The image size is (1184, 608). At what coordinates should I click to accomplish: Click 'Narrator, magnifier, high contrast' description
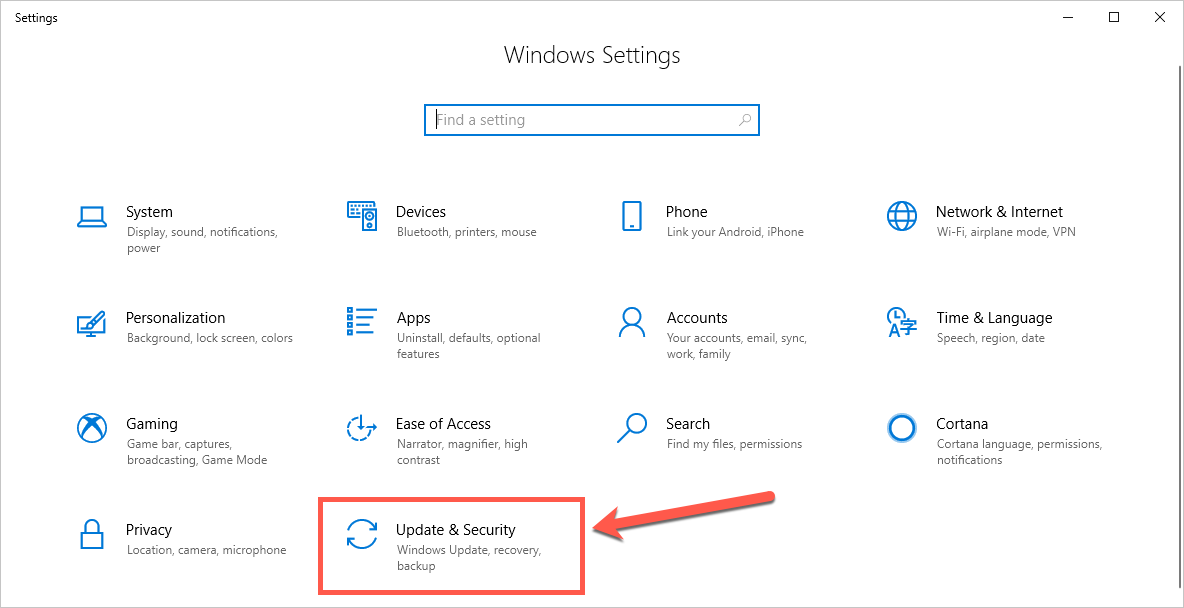coord(462,452)
